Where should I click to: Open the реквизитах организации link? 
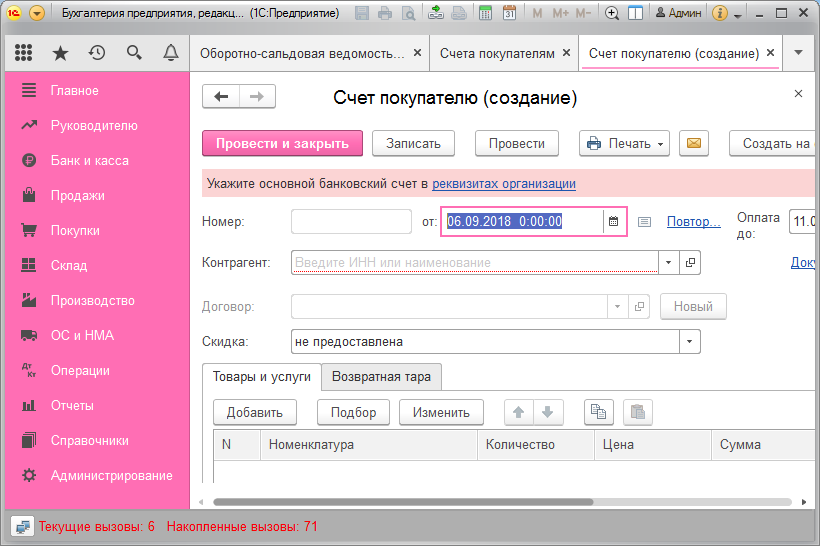tap(504, 184)
